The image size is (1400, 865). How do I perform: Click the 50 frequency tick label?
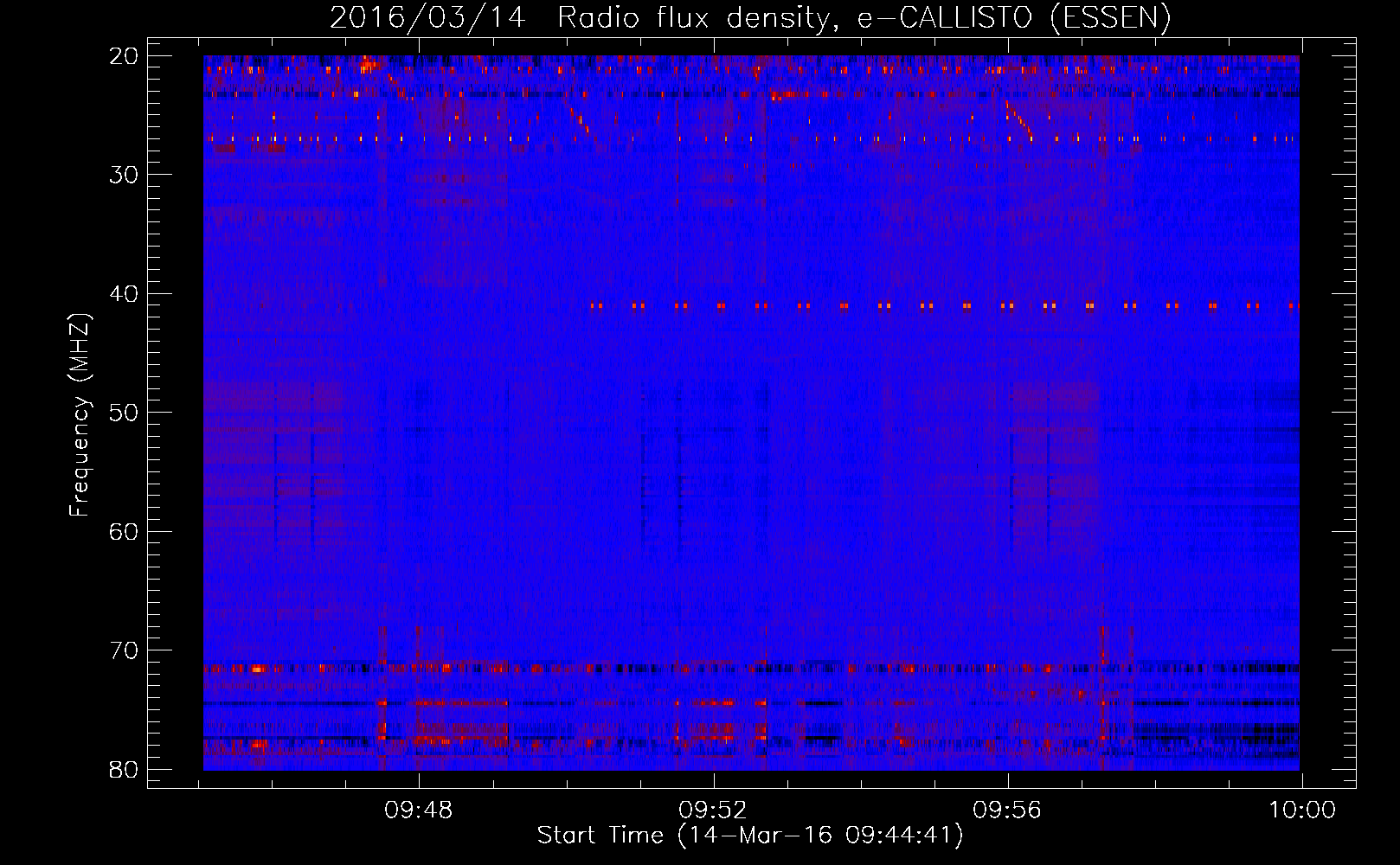click(x=124, y=413)
